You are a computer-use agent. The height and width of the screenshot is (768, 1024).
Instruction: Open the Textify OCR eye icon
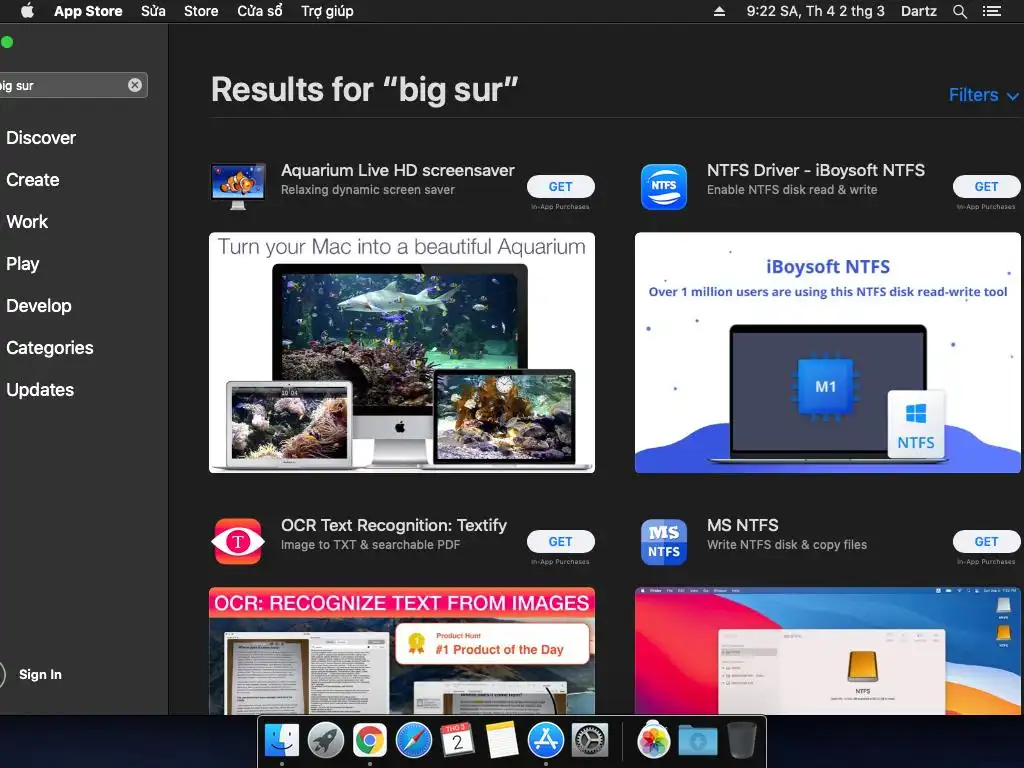coord(238,541)
